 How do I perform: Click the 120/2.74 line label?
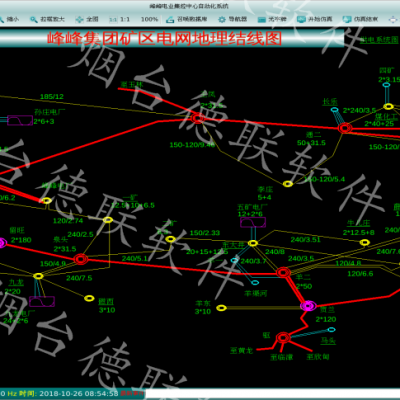tap(68, 221)
